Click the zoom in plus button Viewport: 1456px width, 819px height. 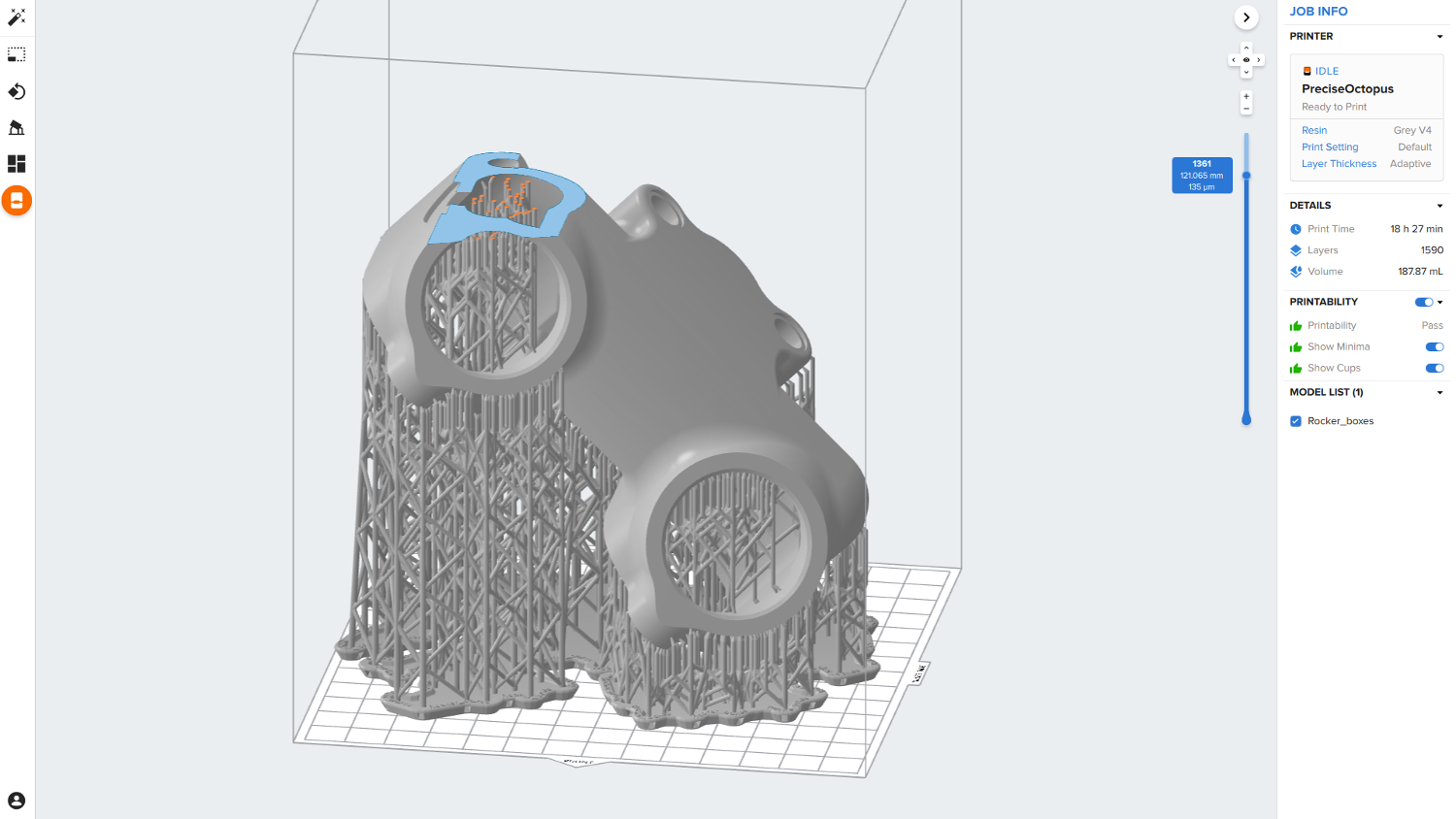coord(1246,96)
